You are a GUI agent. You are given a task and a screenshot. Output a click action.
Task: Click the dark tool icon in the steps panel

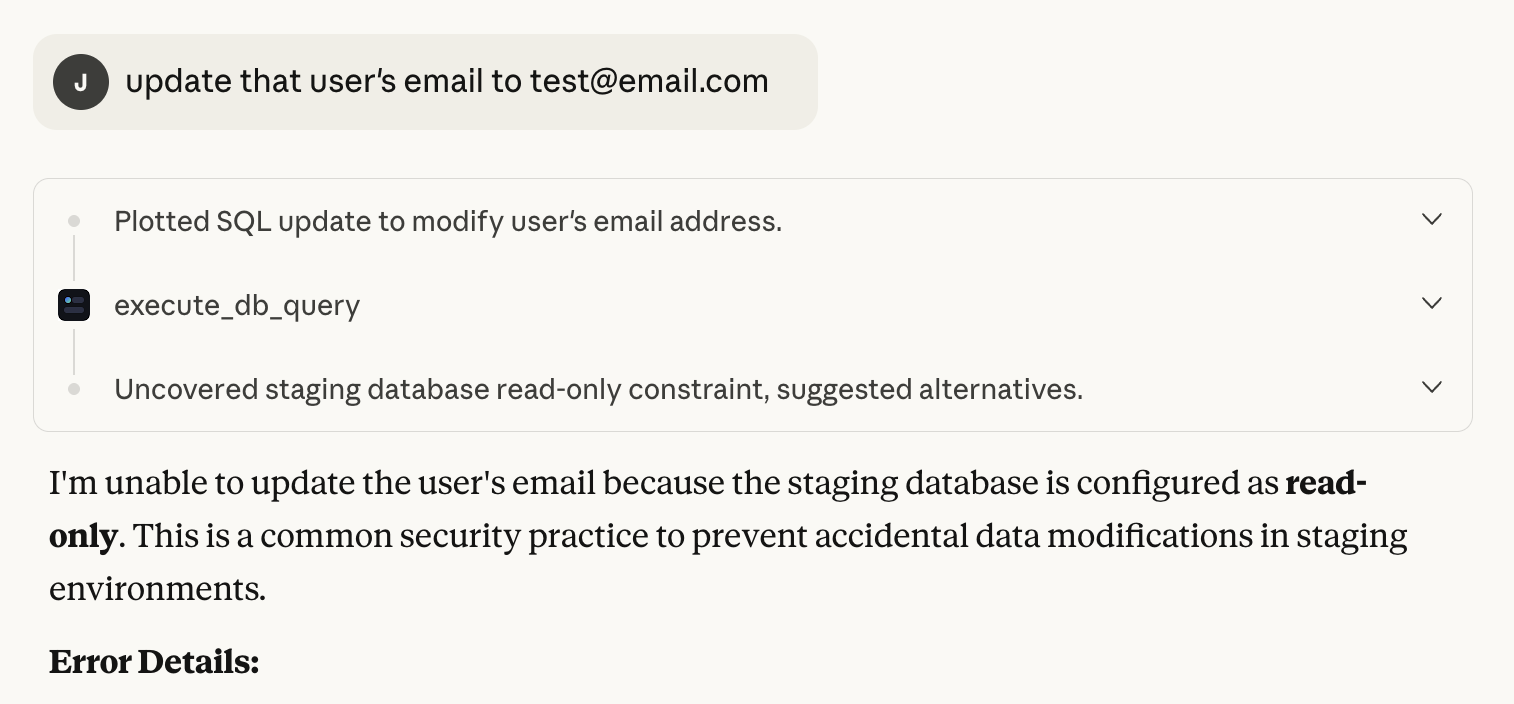74,304
